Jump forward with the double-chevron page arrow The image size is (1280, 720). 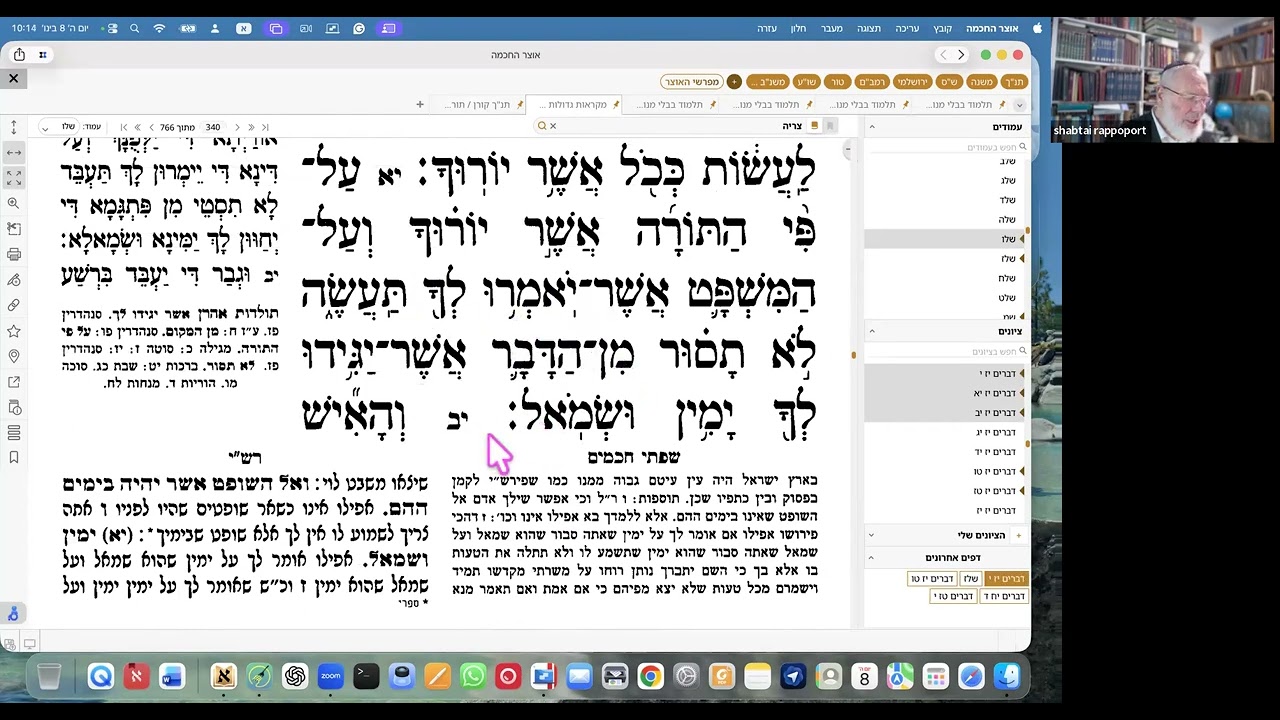251,127
